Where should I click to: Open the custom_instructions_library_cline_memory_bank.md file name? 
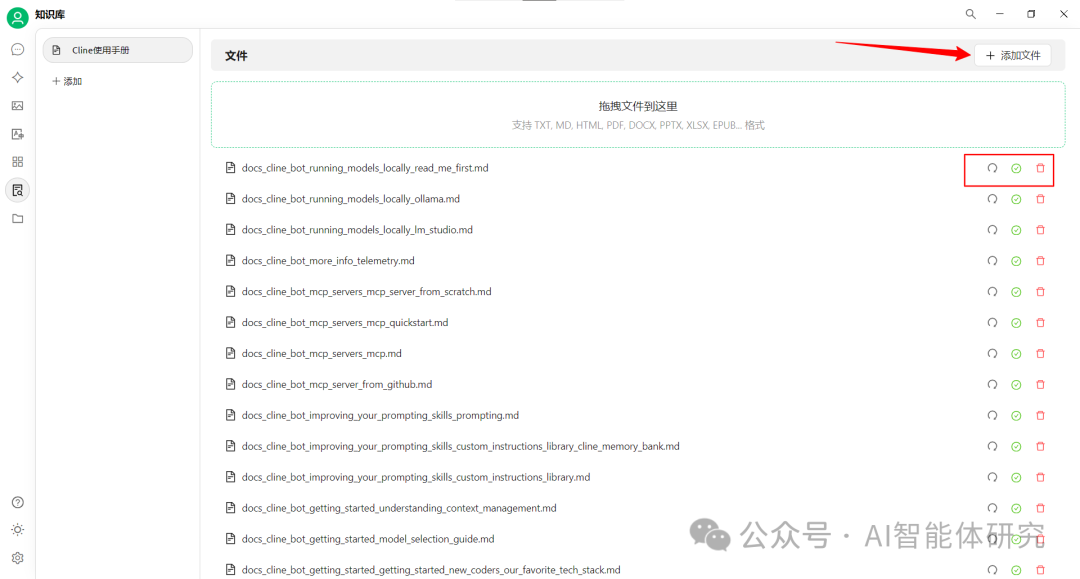[461, 447]
